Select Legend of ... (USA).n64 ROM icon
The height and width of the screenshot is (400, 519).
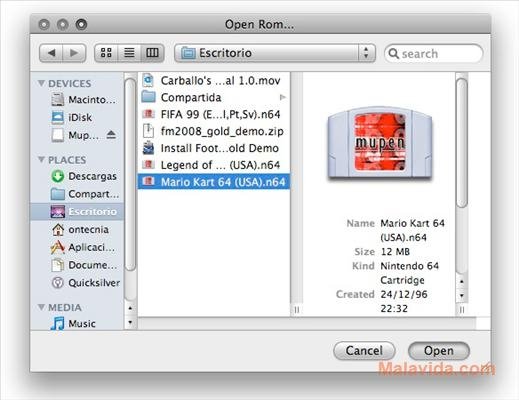pos(148,165)
